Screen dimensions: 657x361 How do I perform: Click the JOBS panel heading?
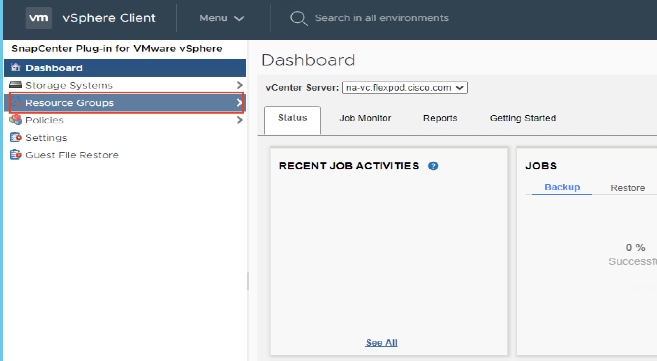point(541,166)
